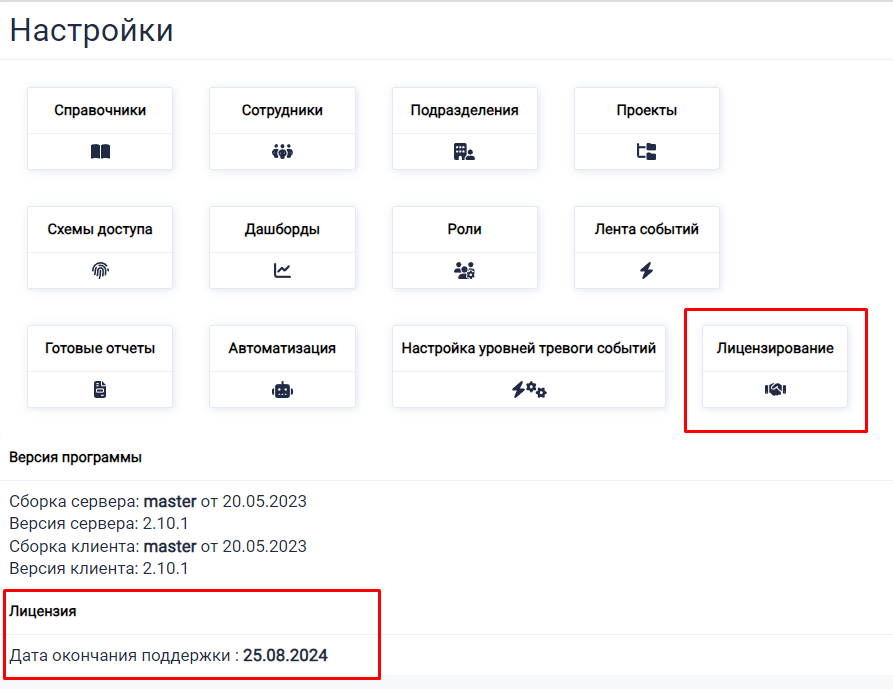Select the book icon under Справочники
Image resolution: width=893 pixels, height=689 pixels.
pos(99,150)
